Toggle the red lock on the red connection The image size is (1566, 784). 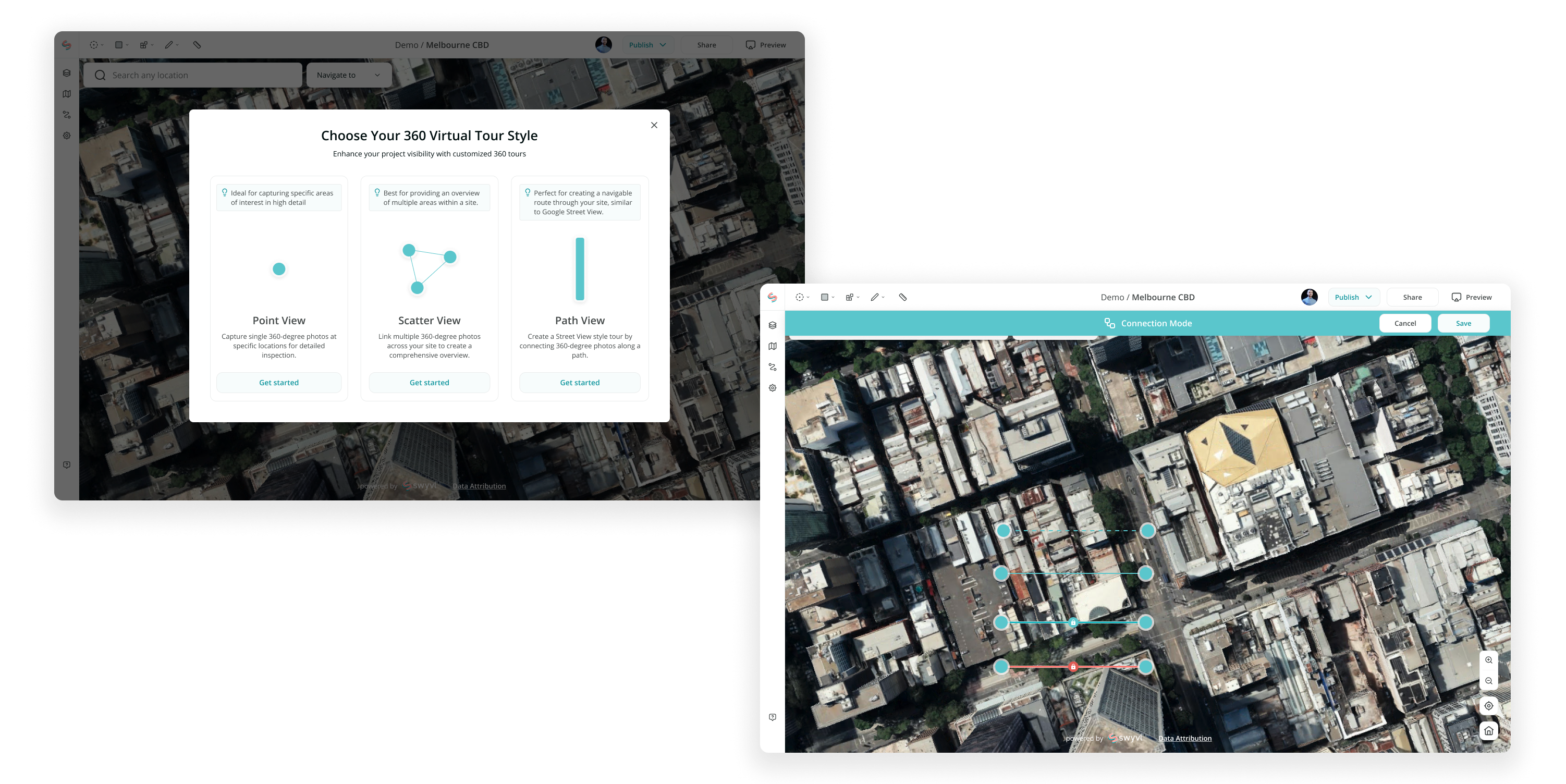click(1073, 667)
